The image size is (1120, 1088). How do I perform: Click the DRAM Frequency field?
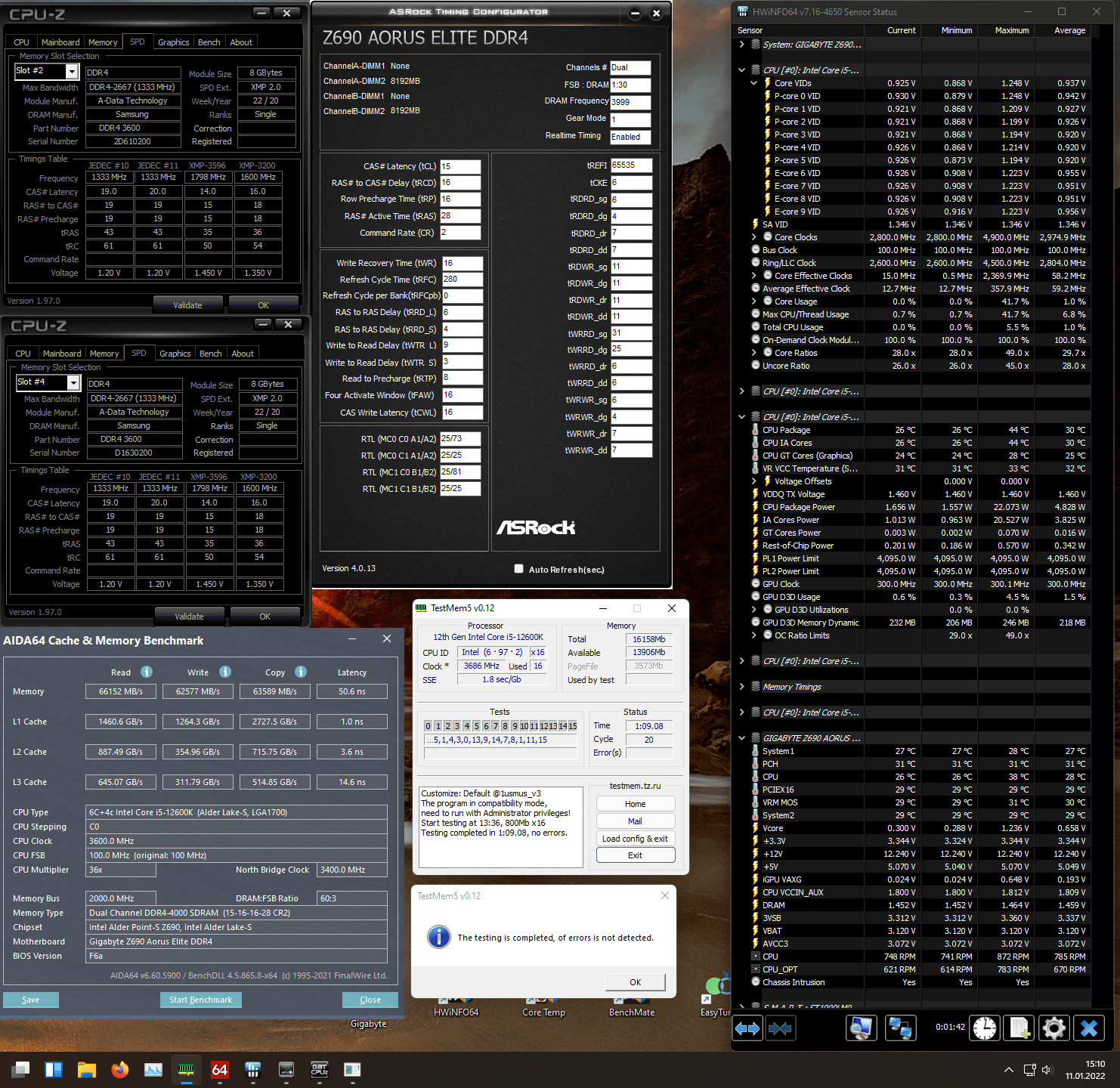tap(630, 102)
